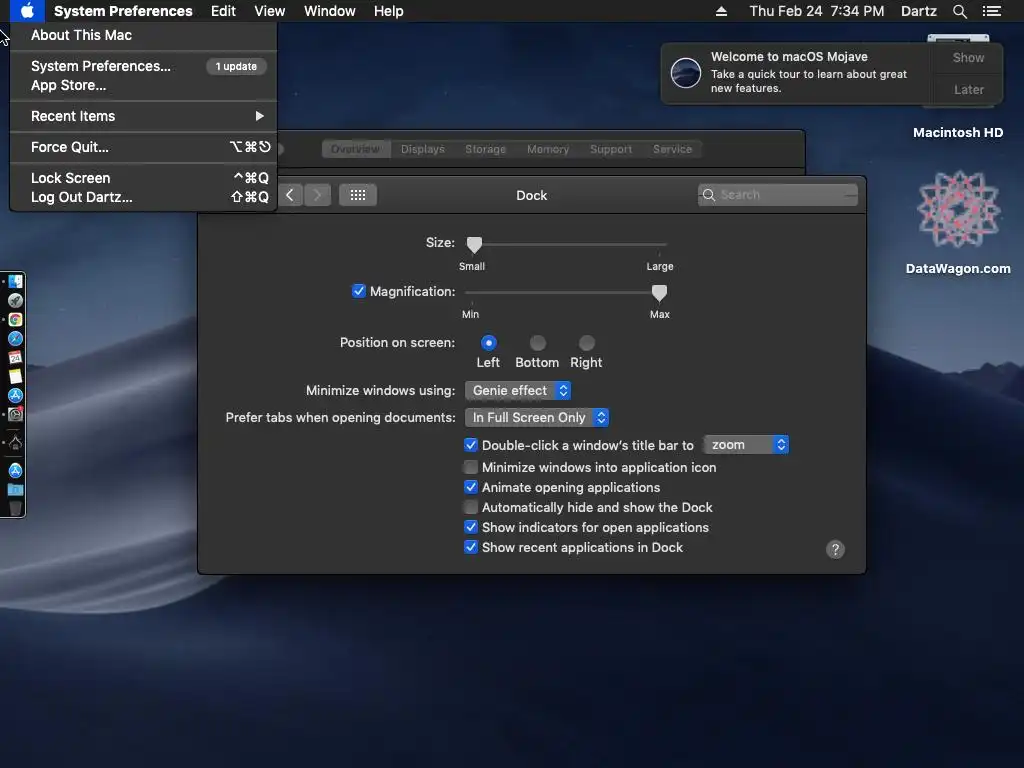Launch Launchpad rocket icon in Dock
Screen dimensions: 1024x768
[x=15, y=300]
